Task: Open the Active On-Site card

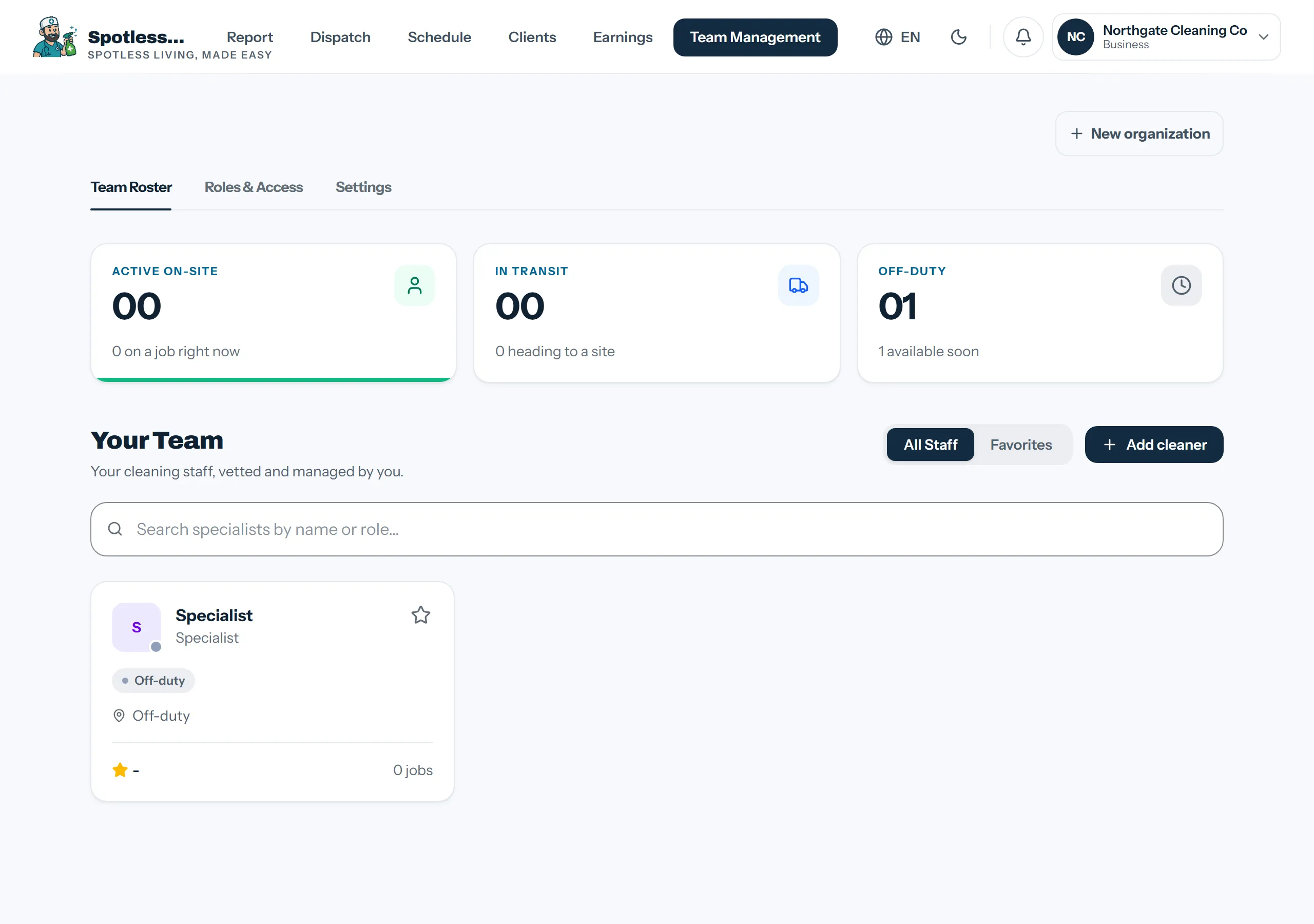Action: click(274, 313)
